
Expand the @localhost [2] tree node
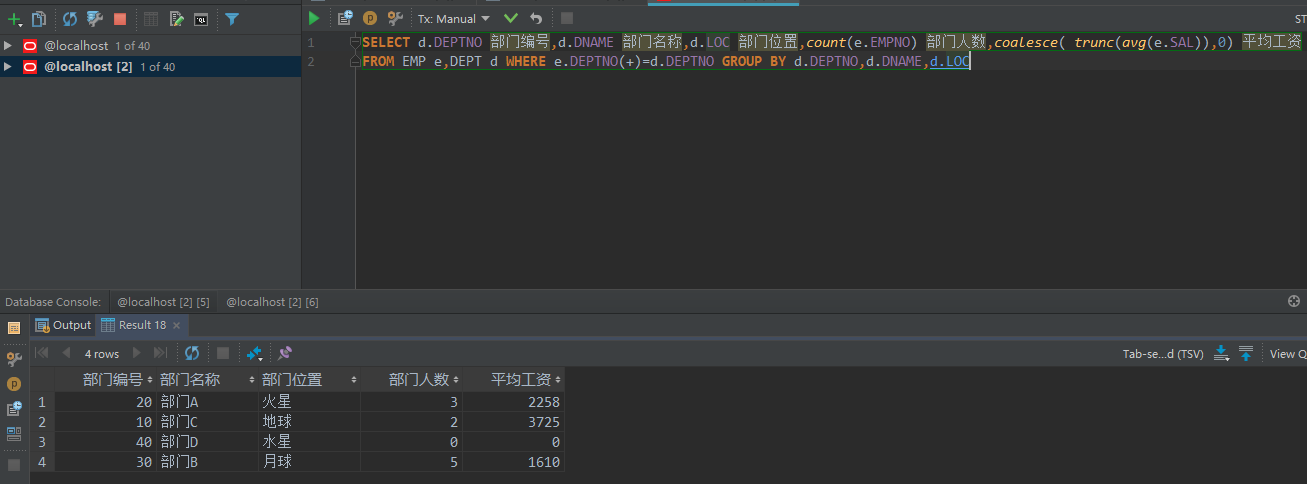pos(8,66)
